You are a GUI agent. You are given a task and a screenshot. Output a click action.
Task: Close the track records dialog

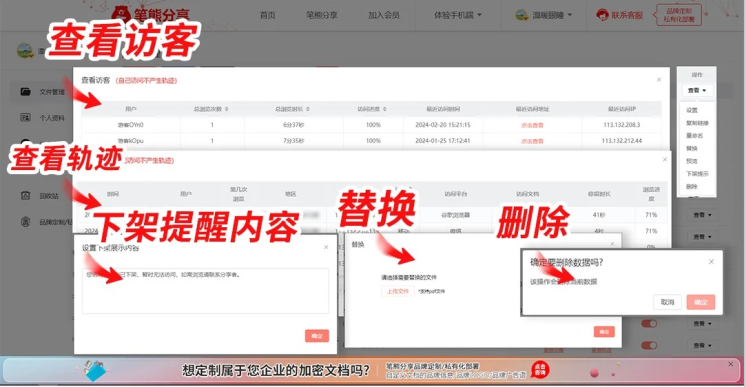click(665, 159)
